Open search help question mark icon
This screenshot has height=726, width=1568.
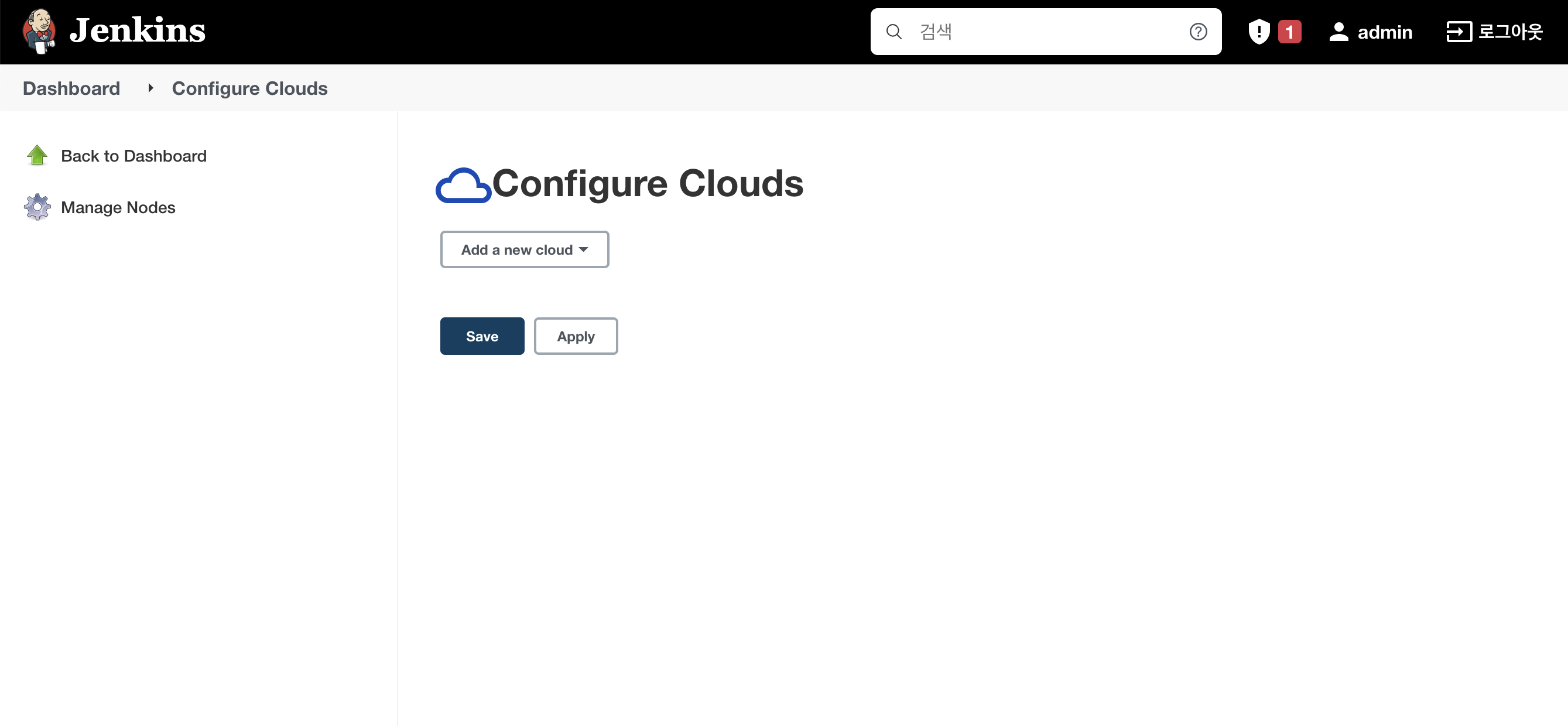(1198, 32)
